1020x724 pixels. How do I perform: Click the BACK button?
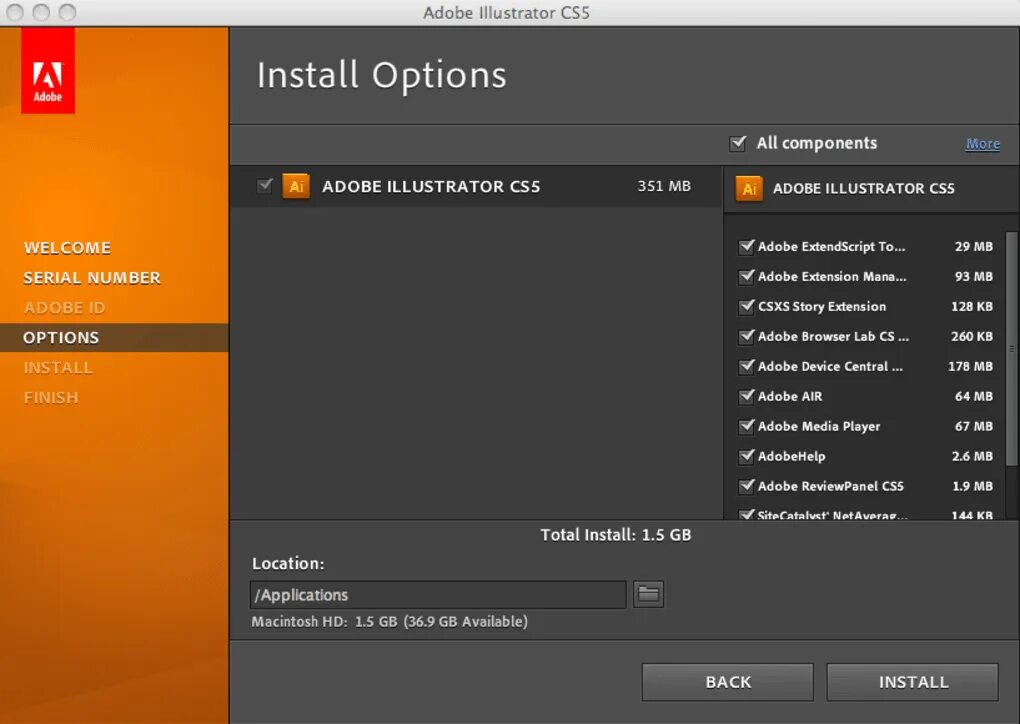tap(727, 682)
